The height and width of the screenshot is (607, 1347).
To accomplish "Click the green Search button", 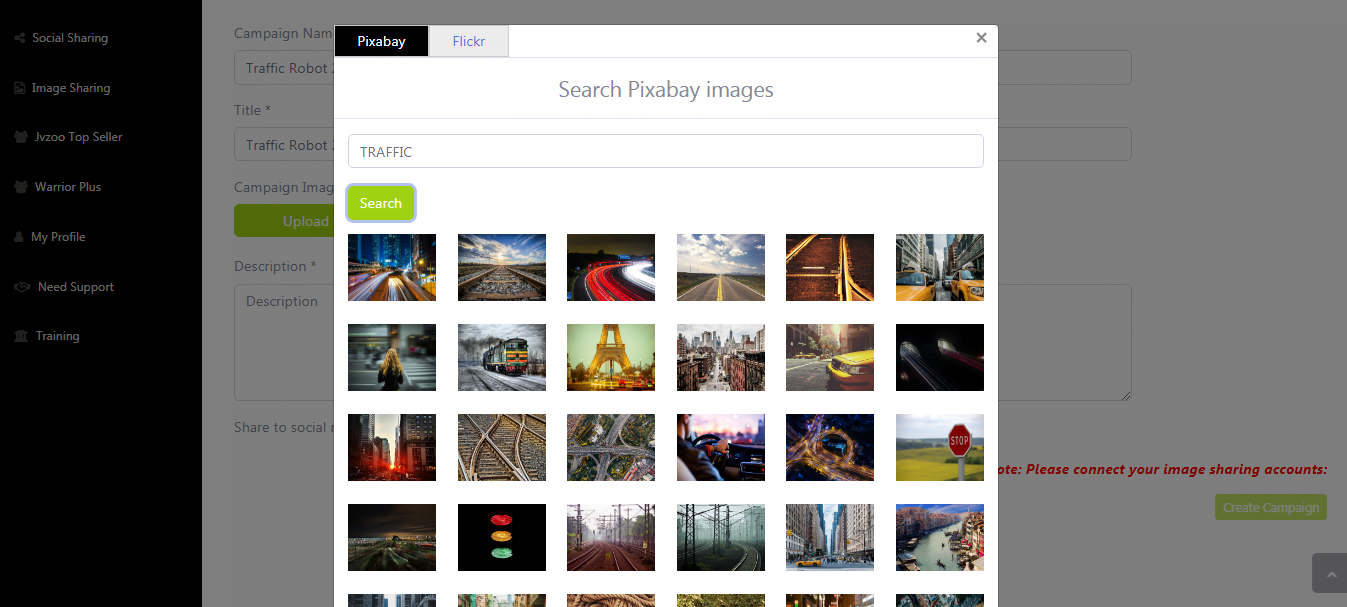I will point(381,203).
